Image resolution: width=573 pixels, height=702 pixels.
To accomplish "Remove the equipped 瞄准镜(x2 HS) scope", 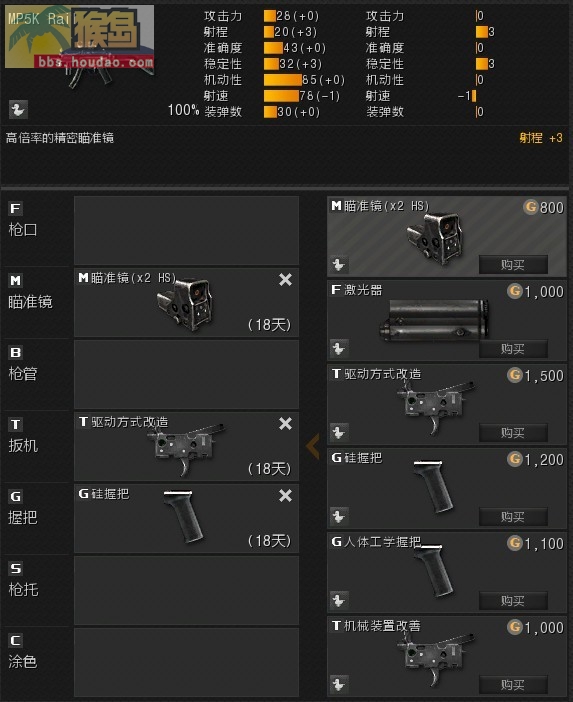I will pos(285,280).
